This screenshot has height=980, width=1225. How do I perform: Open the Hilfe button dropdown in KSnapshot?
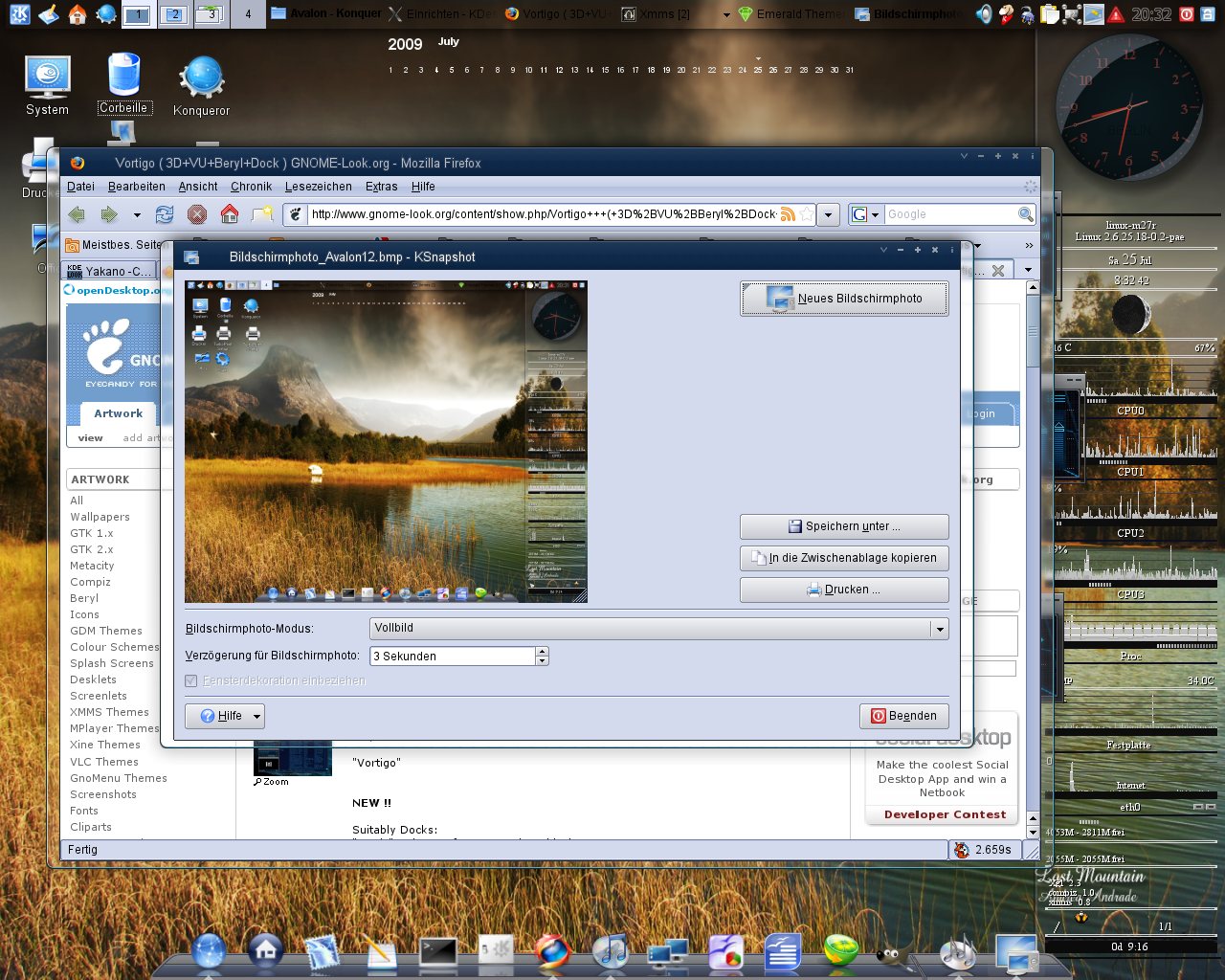pos(256,716)
